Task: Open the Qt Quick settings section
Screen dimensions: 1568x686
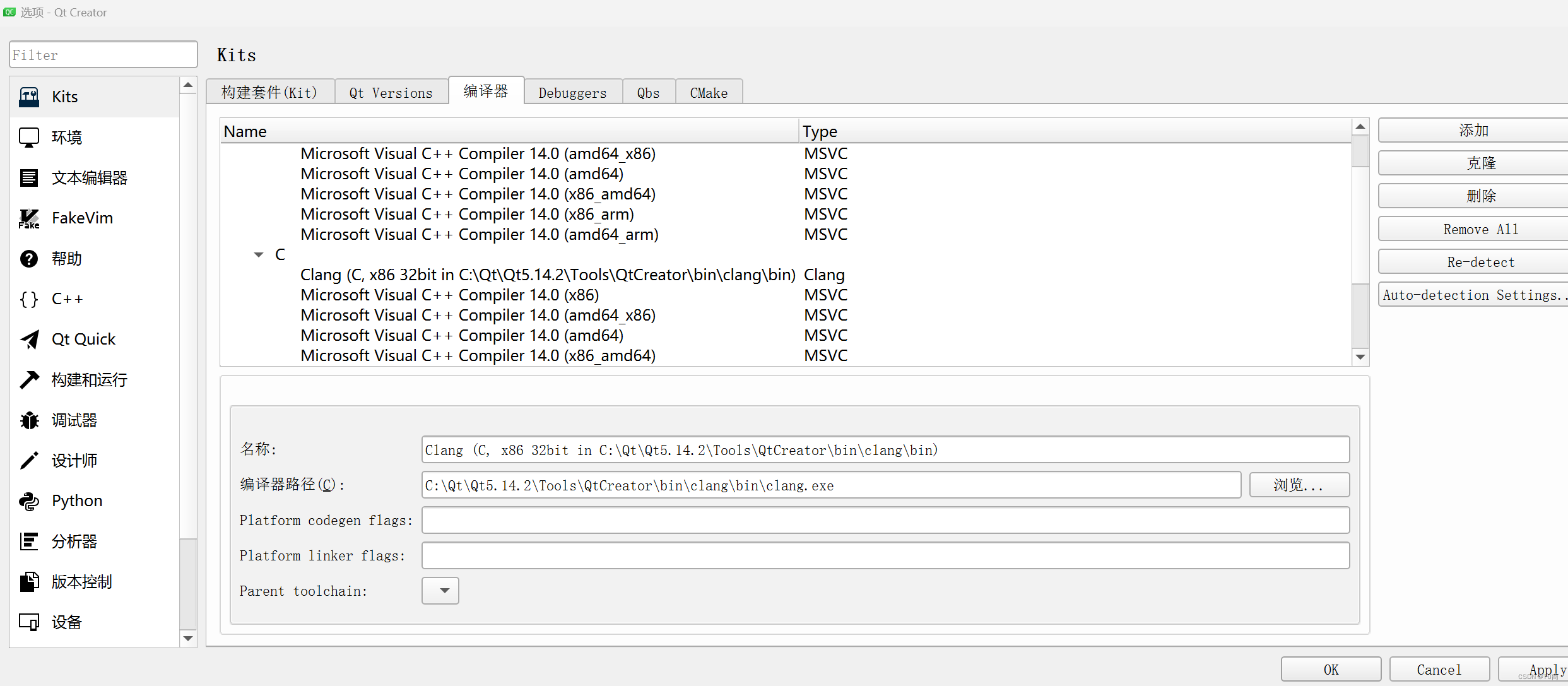Action: coord(83,339)
